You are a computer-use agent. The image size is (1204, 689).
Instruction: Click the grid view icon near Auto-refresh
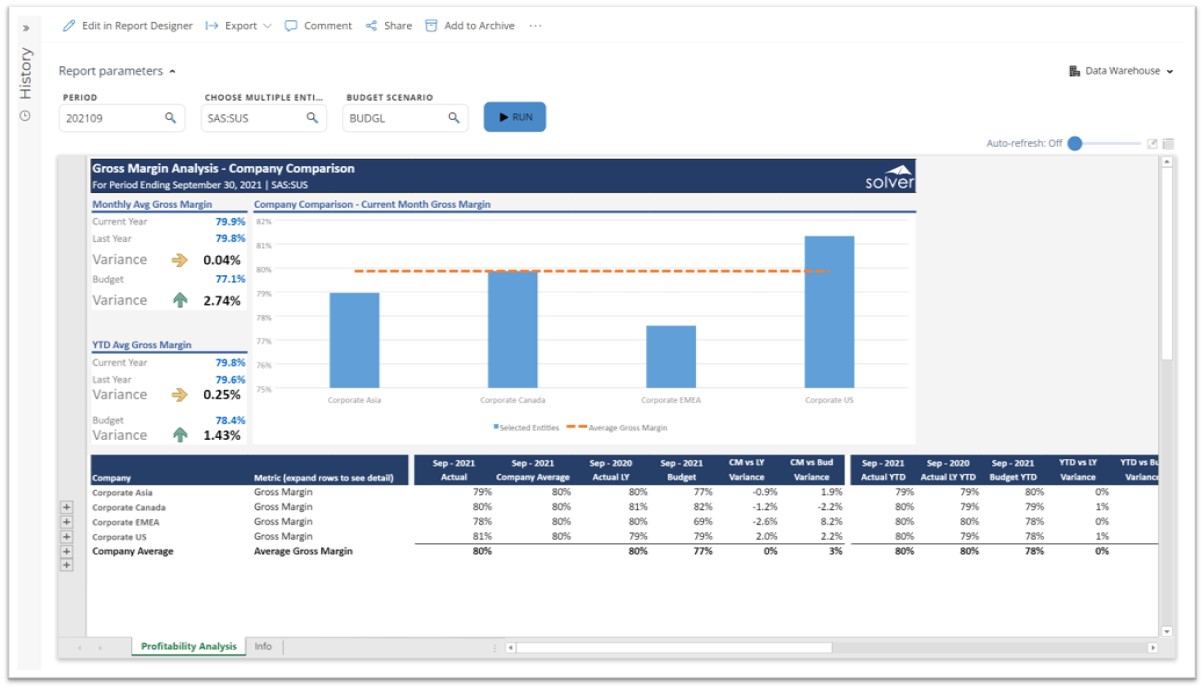(x=1168, y=144)
